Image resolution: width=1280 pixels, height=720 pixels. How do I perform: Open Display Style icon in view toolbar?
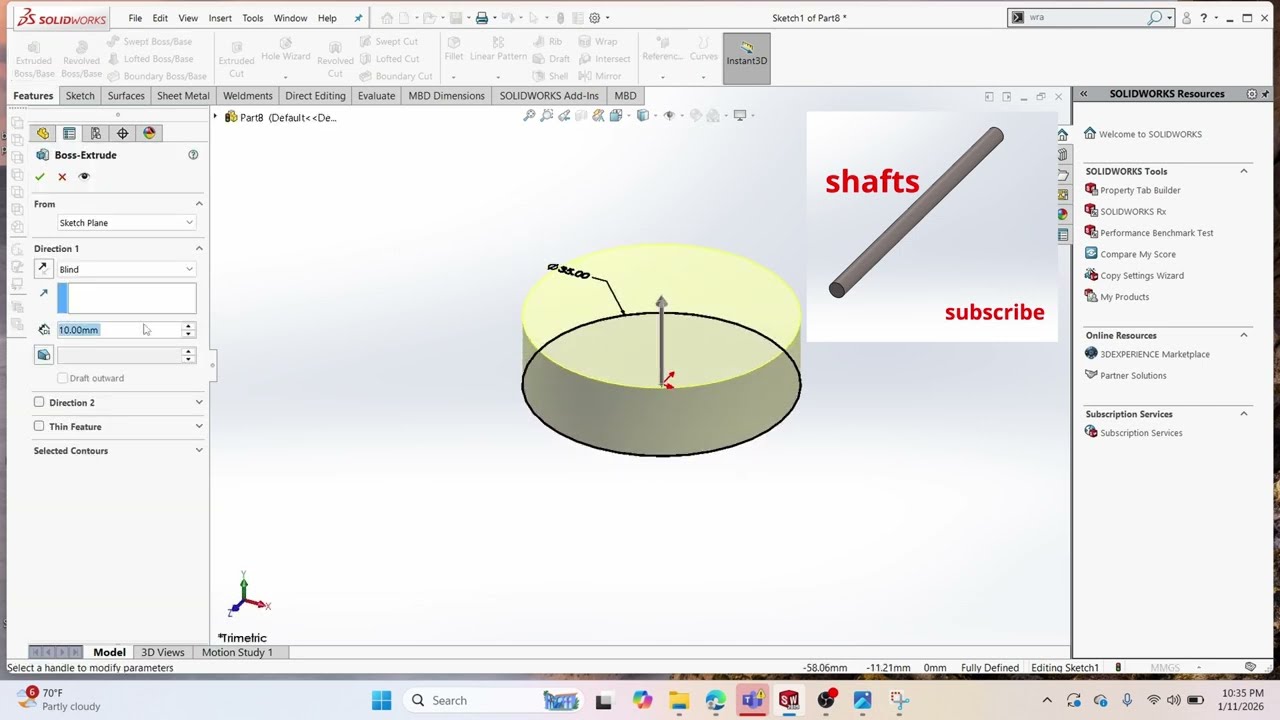[x=644, y=116]
